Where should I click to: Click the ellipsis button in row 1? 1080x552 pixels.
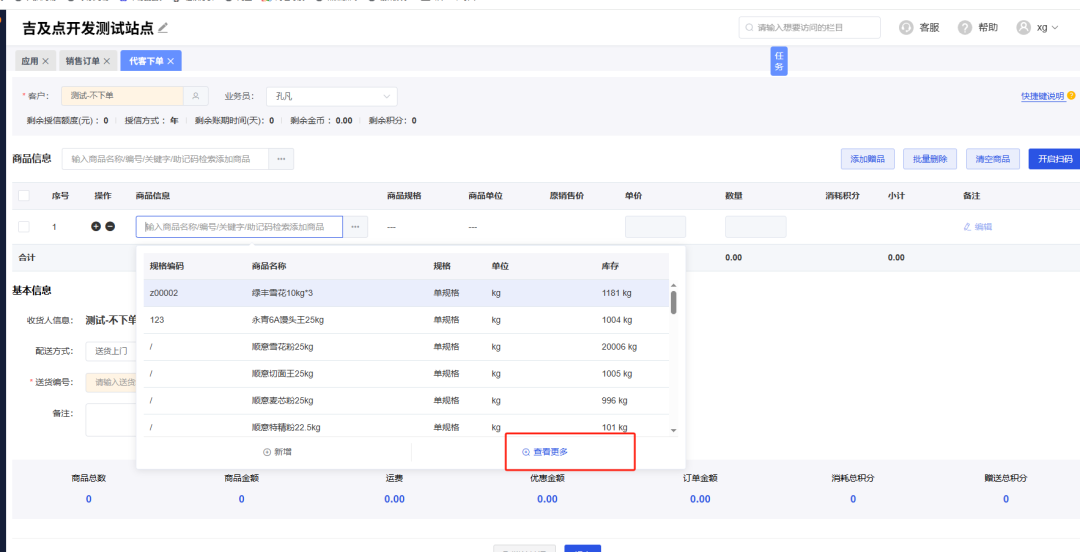pyautogui.click(x=355, y=227)
